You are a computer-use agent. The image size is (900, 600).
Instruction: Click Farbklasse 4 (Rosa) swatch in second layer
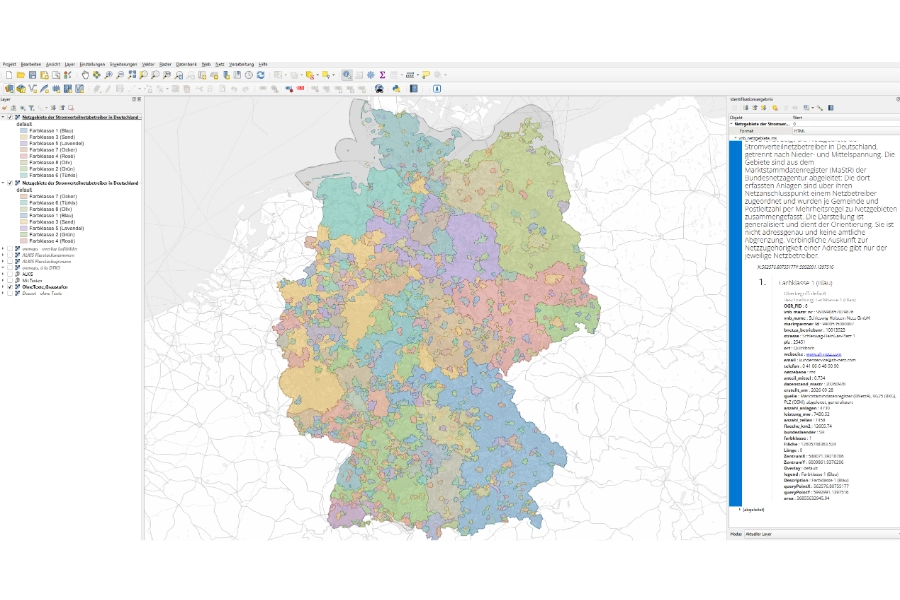[24, 241]
